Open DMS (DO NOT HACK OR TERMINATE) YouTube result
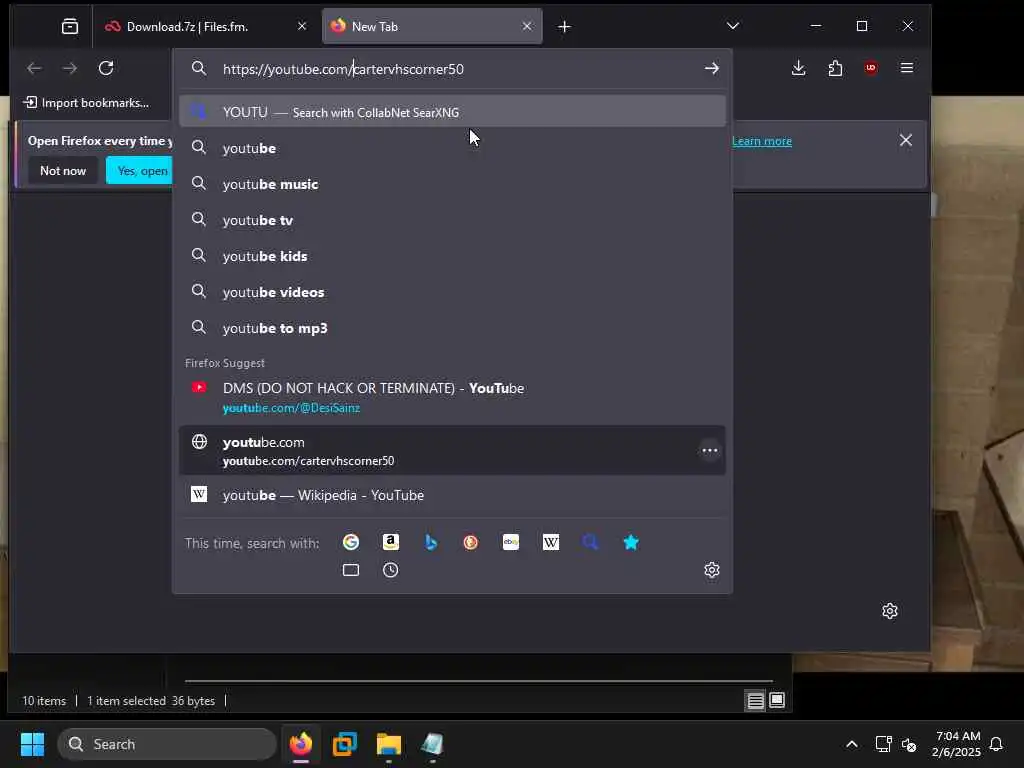Viewport: 1024px width, 768px height. pos(452,397)
